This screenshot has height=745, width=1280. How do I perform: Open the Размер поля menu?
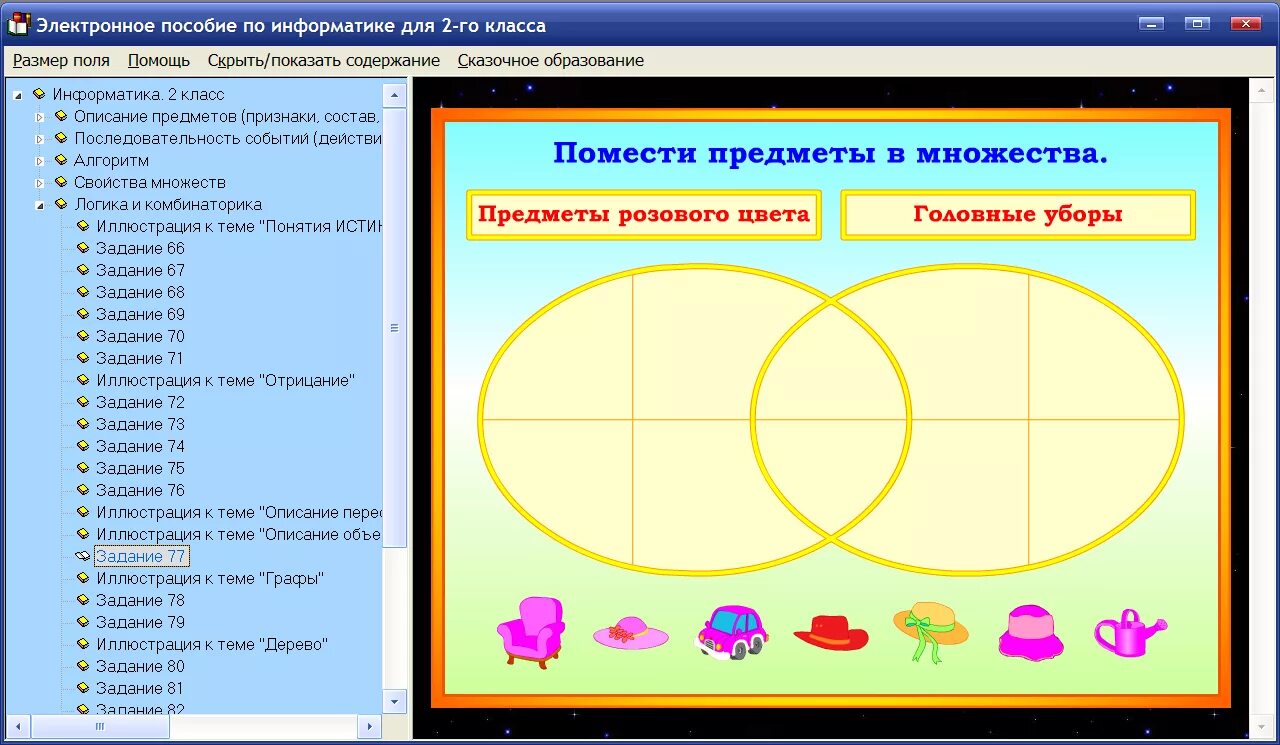tap(61, 60)
